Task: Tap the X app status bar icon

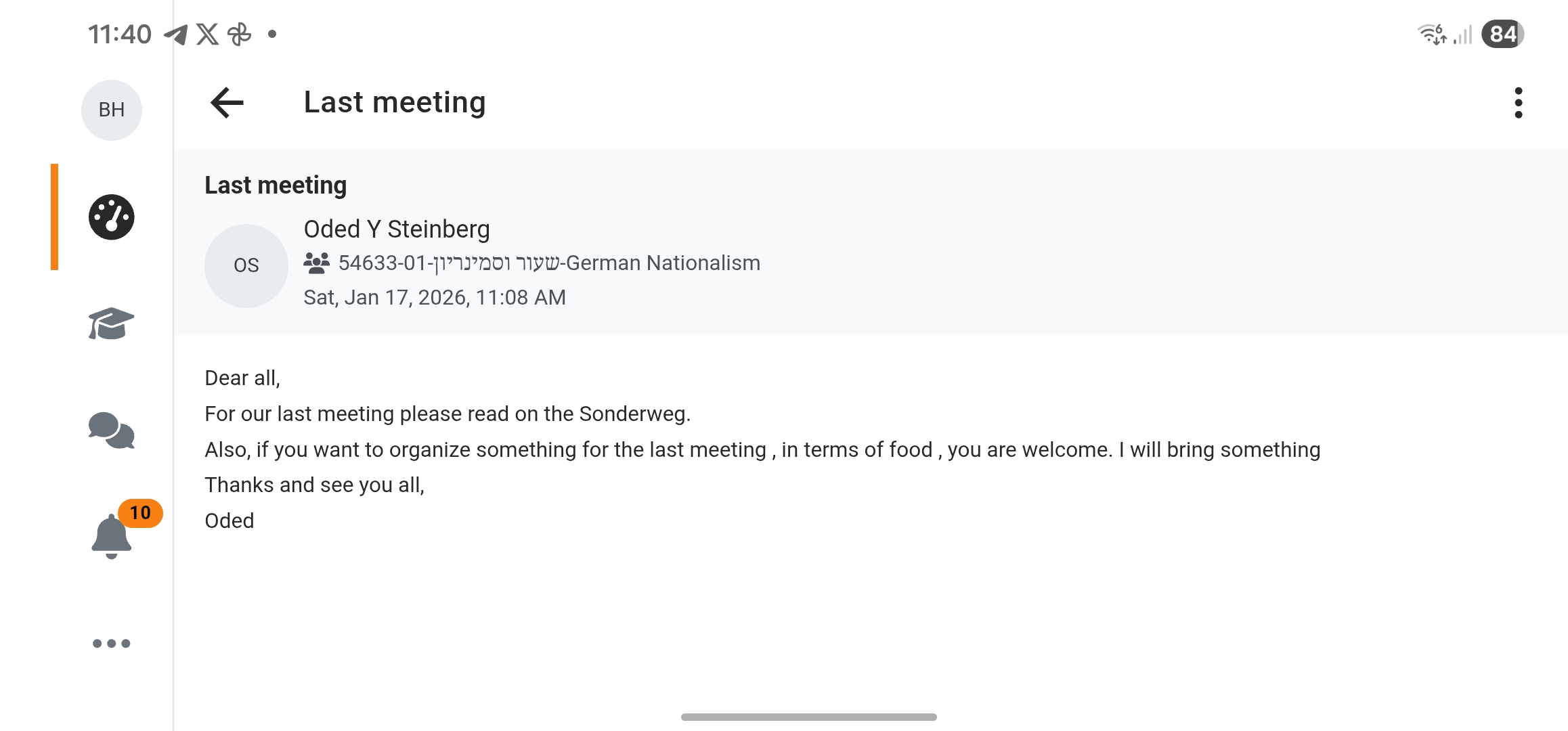Action: [x=207, y=34]
